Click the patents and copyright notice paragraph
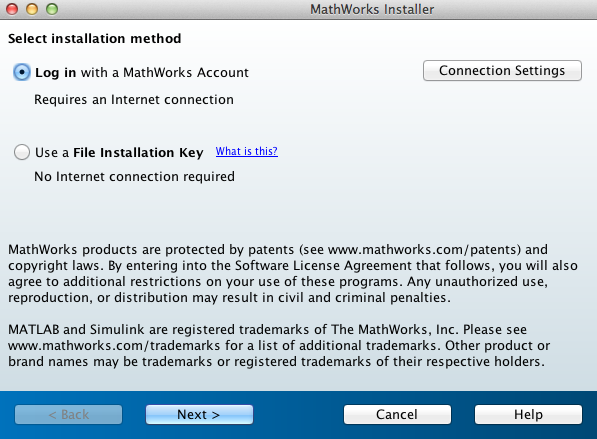Viewport: 597px width, 439px height. click(x=293, y=273)
